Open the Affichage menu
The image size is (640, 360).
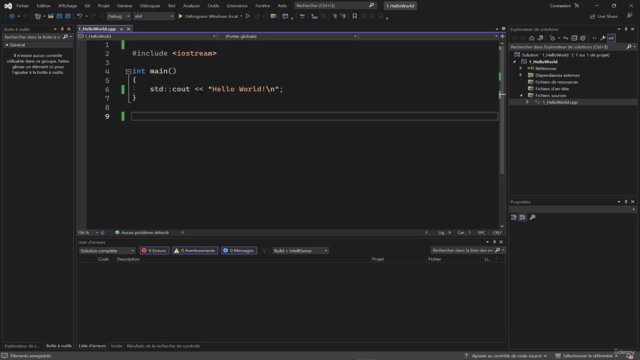(x=67, y=6)
